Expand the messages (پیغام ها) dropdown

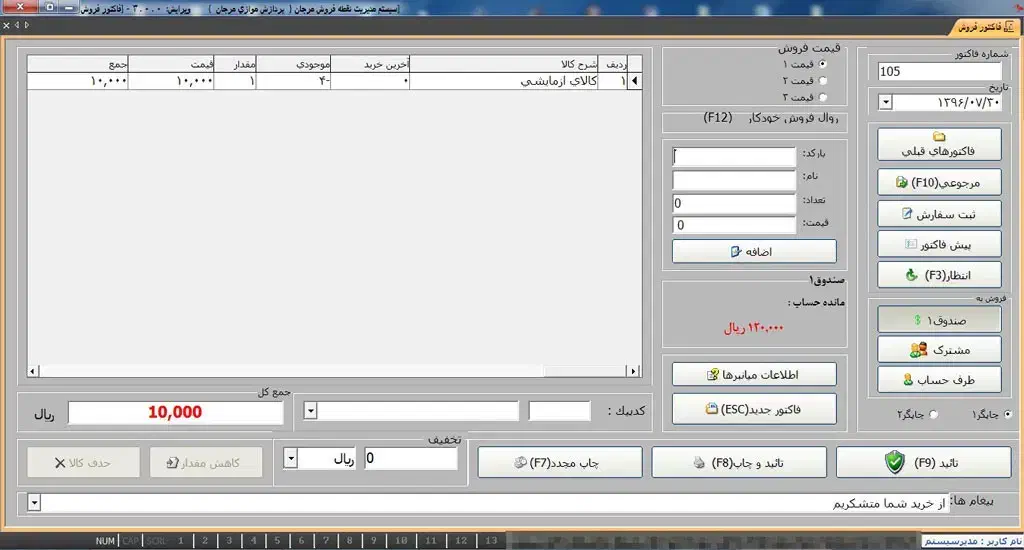pyautogui.click(x=36, y=502)
